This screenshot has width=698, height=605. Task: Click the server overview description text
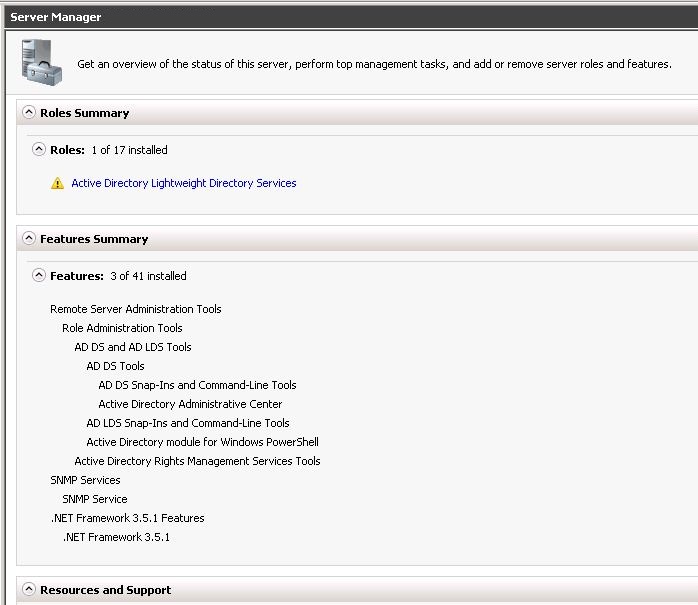[x=374, y=64]
